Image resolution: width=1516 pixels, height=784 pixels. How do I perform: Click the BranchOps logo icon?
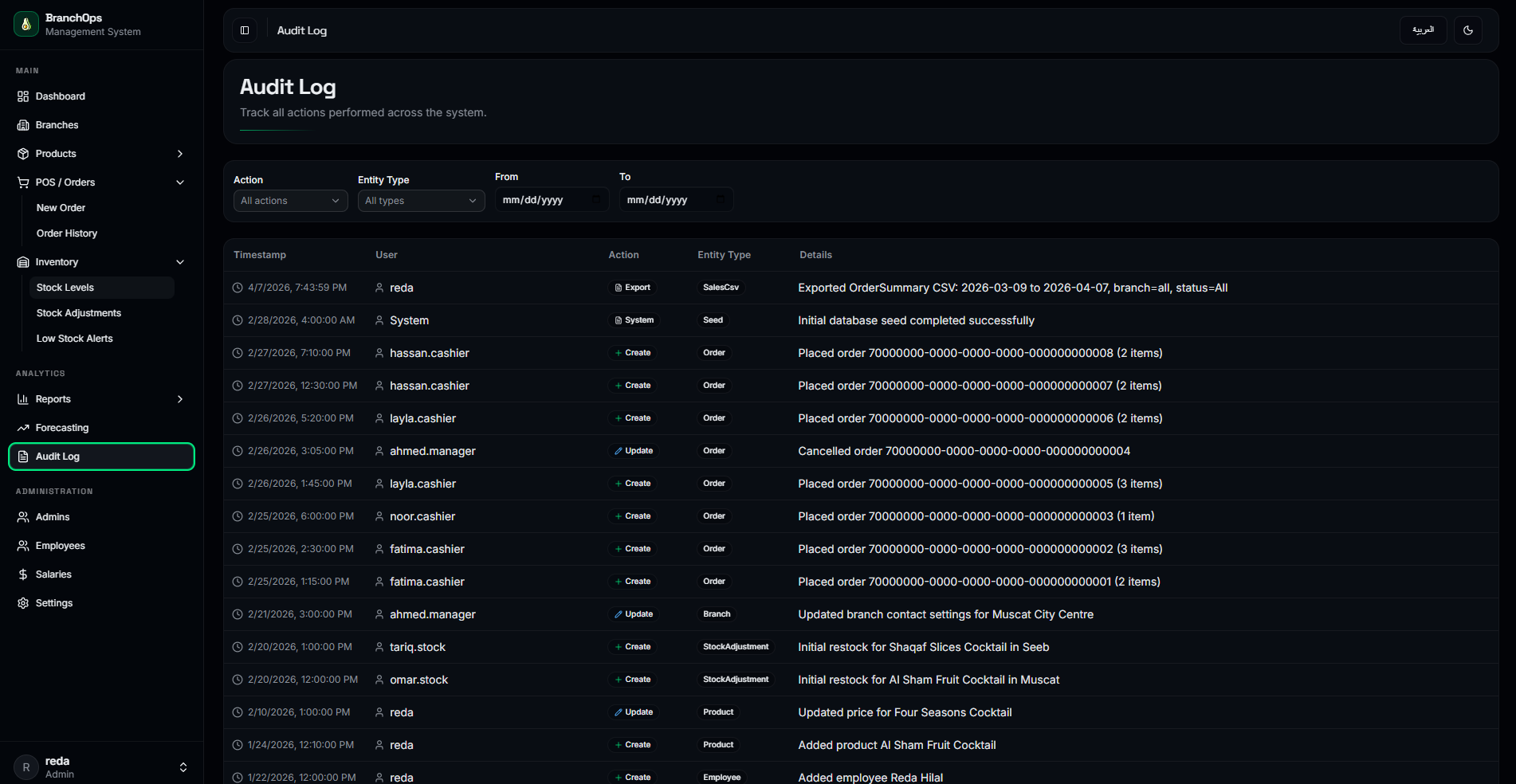tap(26, 24)
